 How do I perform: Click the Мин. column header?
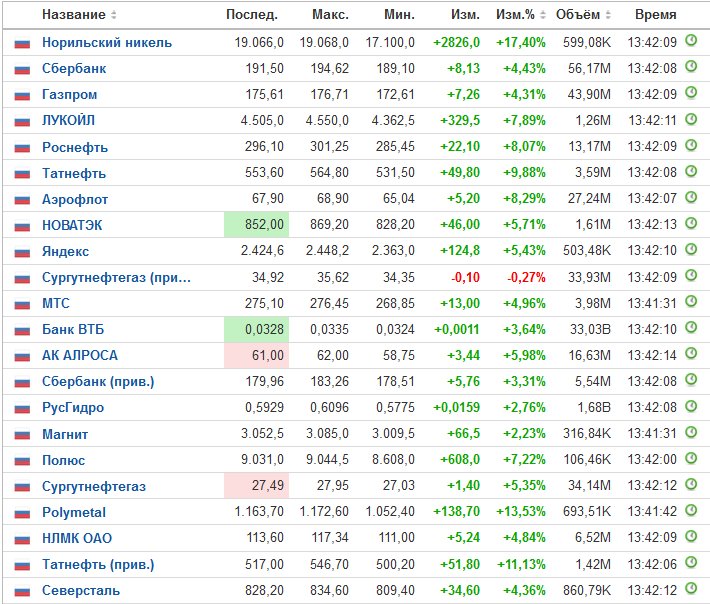coord(399,15)
